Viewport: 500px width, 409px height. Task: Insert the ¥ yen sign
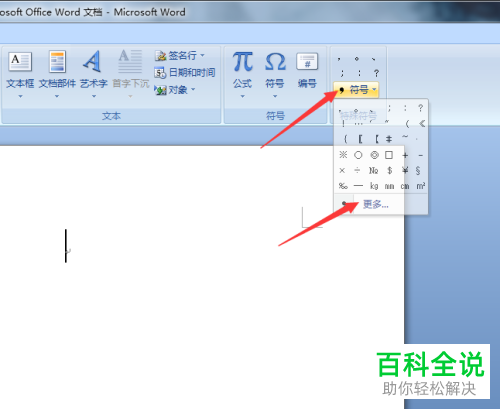coord(405,171)
